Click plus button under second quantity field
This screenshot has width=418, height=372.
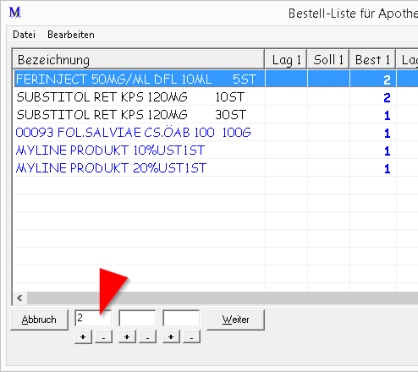pos(127,337)
